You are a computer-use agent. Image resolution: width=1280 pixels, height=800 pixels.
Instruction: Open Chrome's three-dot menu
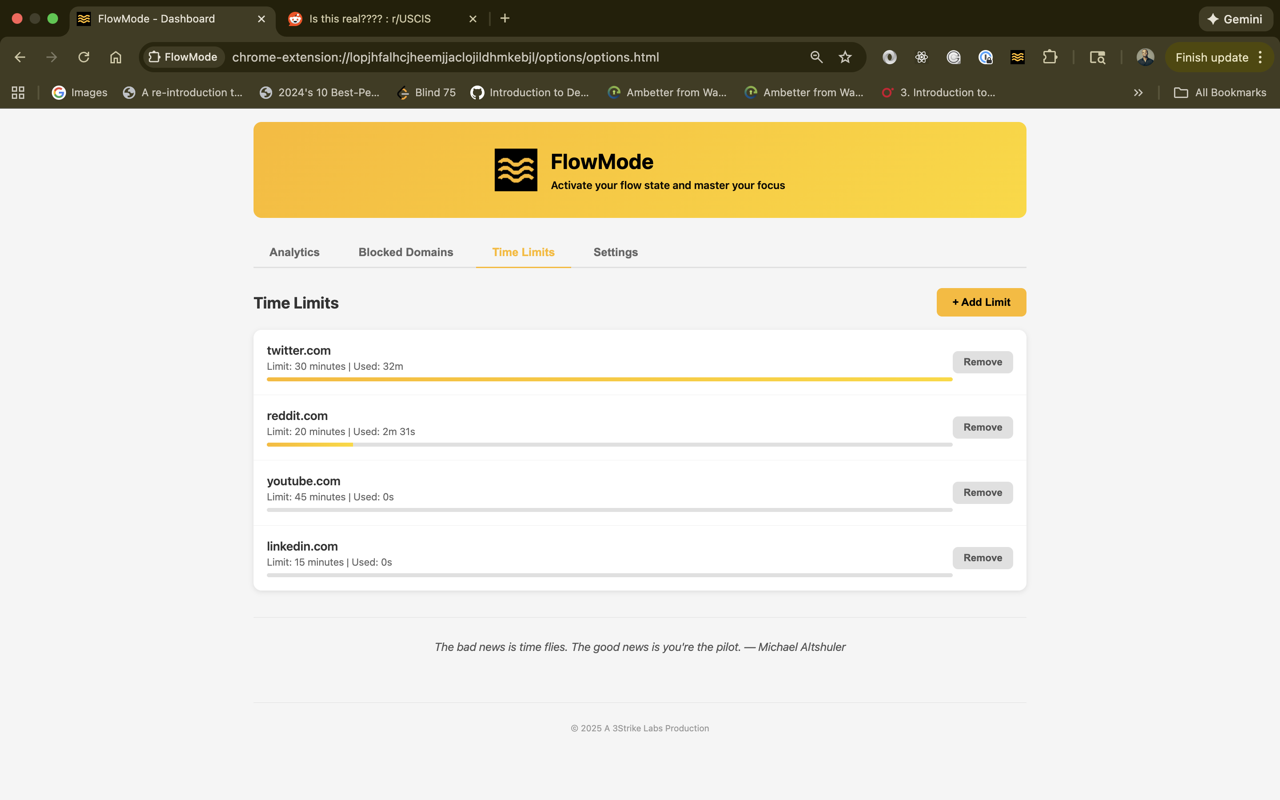(1261, 57)
